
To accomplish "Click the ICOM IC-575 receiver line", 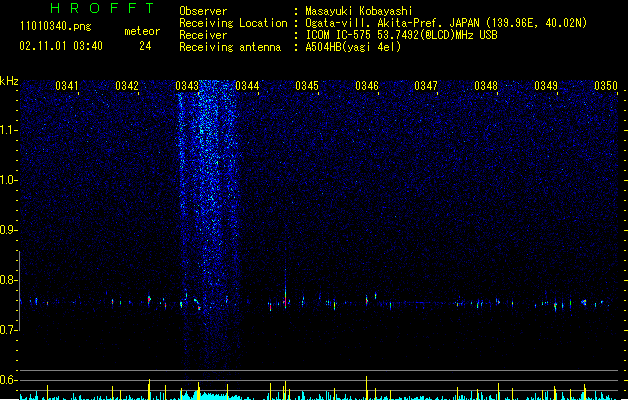I will (401, 35).
